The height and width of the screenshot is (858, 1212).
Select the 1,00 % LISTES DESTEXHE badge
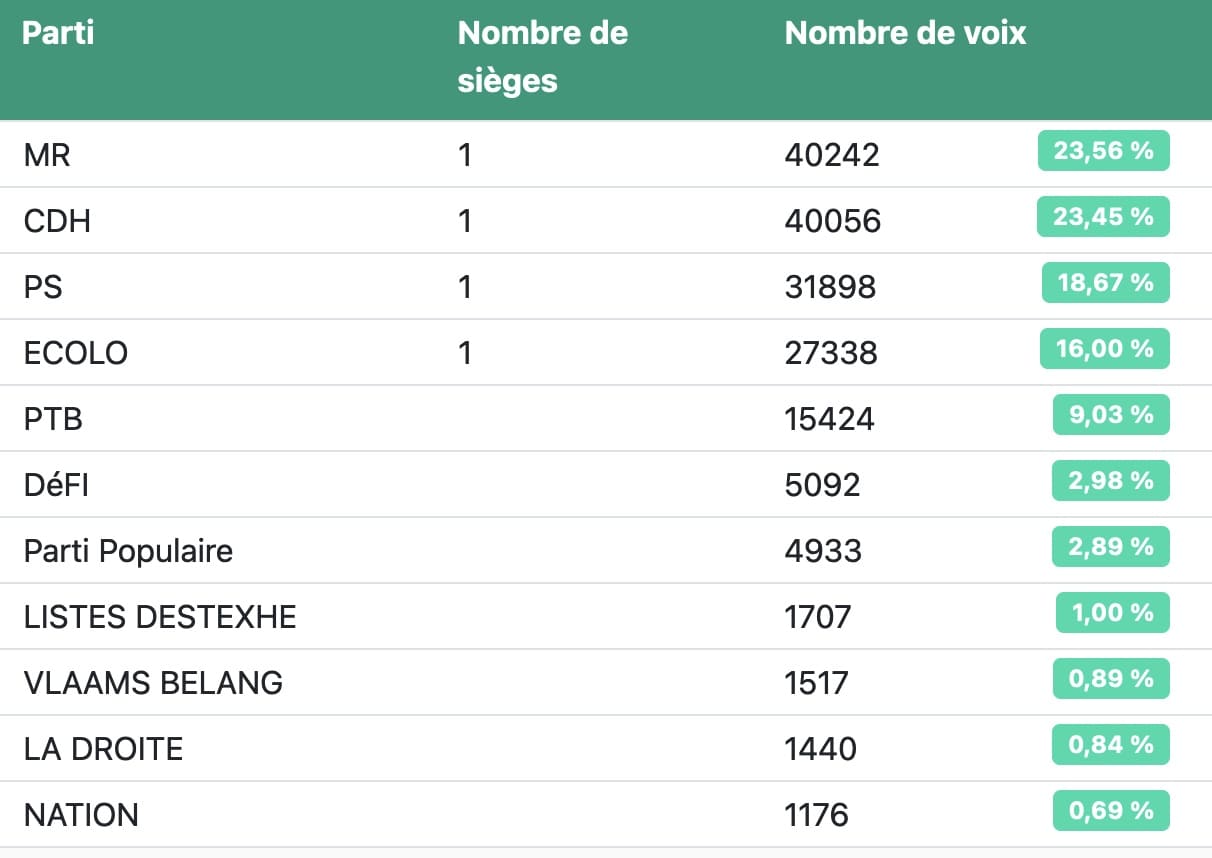[1113, 613]
